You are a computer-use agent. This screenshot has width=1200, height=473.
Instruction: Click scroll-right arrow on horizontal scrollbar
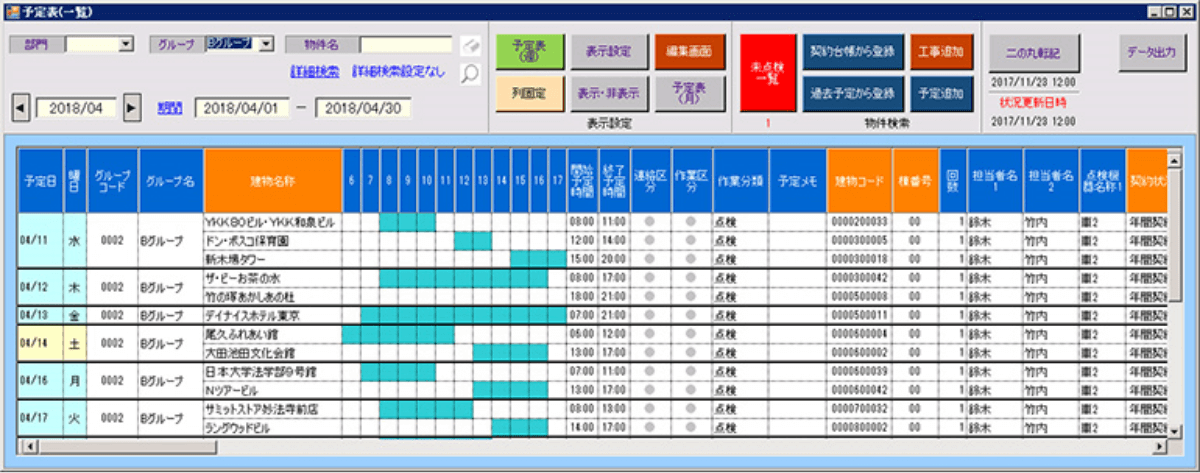1160,446
